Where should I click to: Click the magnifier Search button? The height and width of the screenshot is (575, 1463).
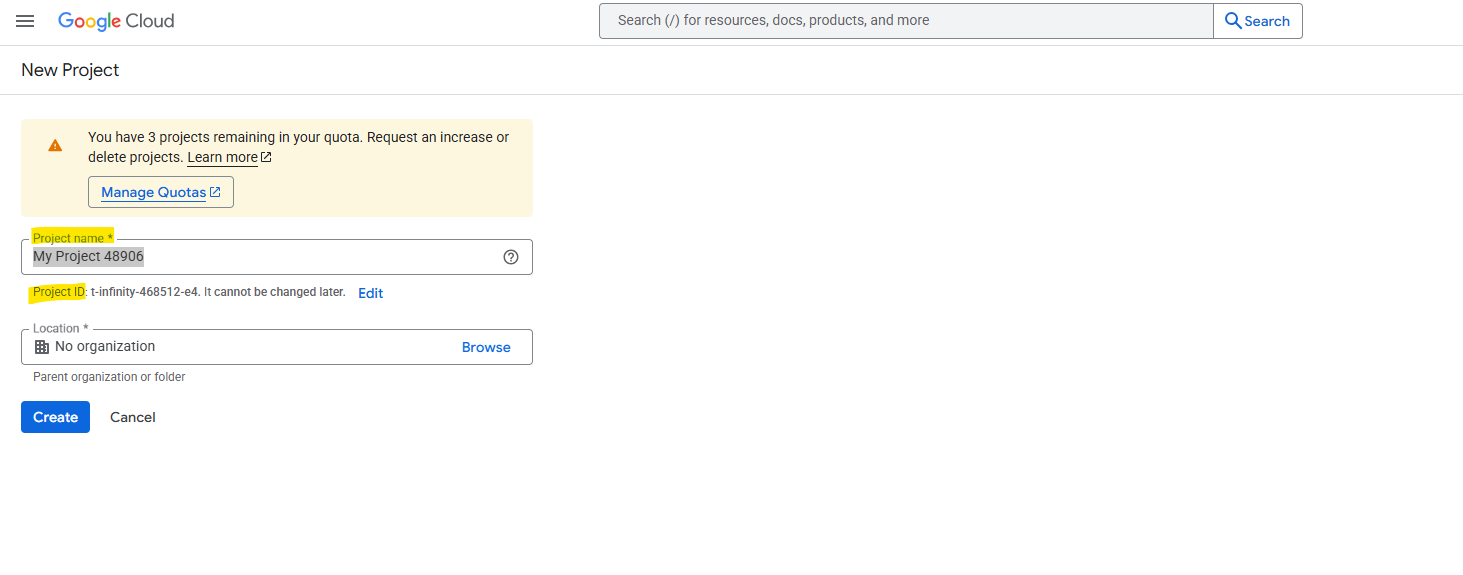tap(1258, 21)
